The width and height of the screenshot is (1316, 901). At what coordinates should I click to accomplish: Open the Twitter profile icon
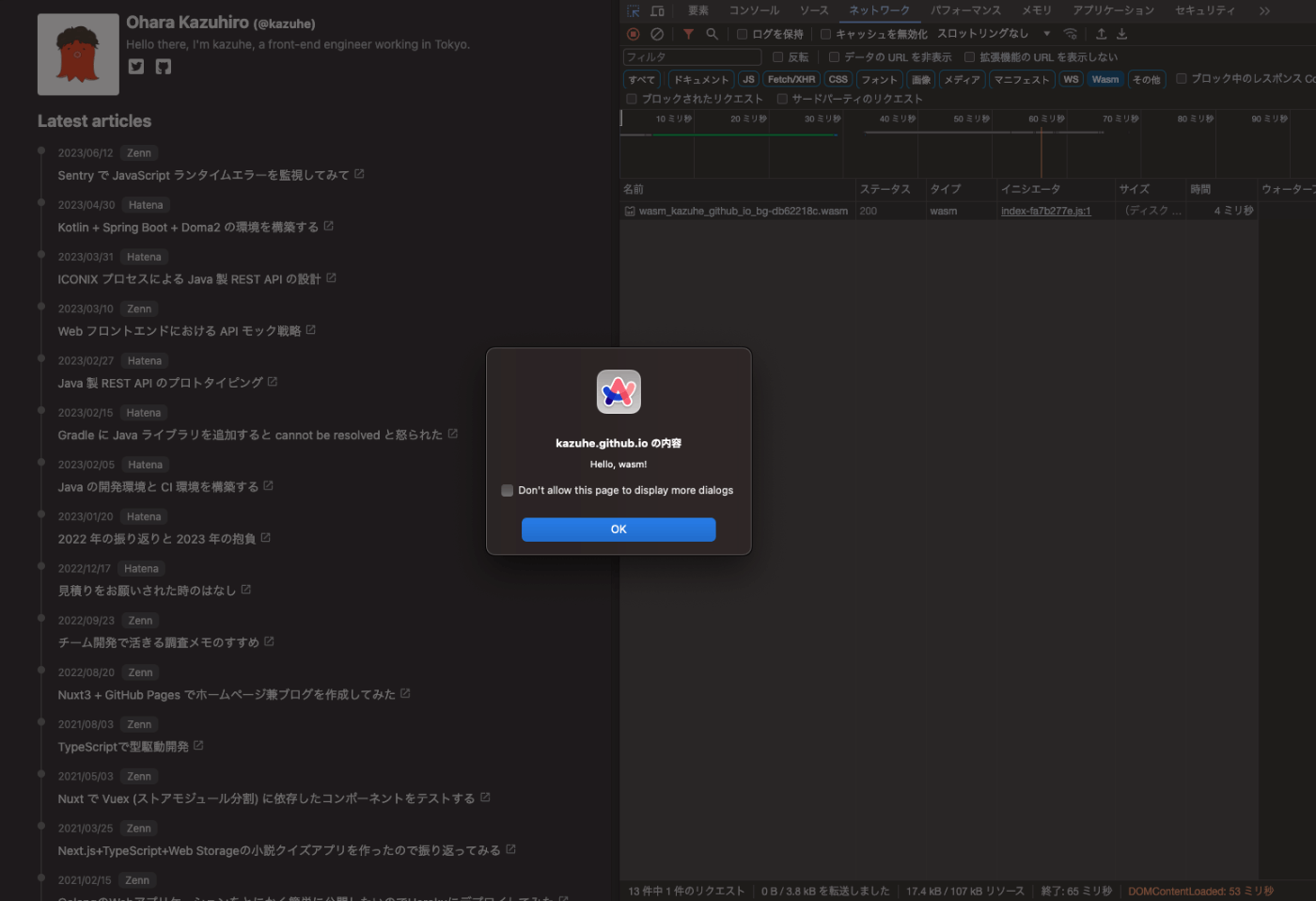[x=136, y=67]
